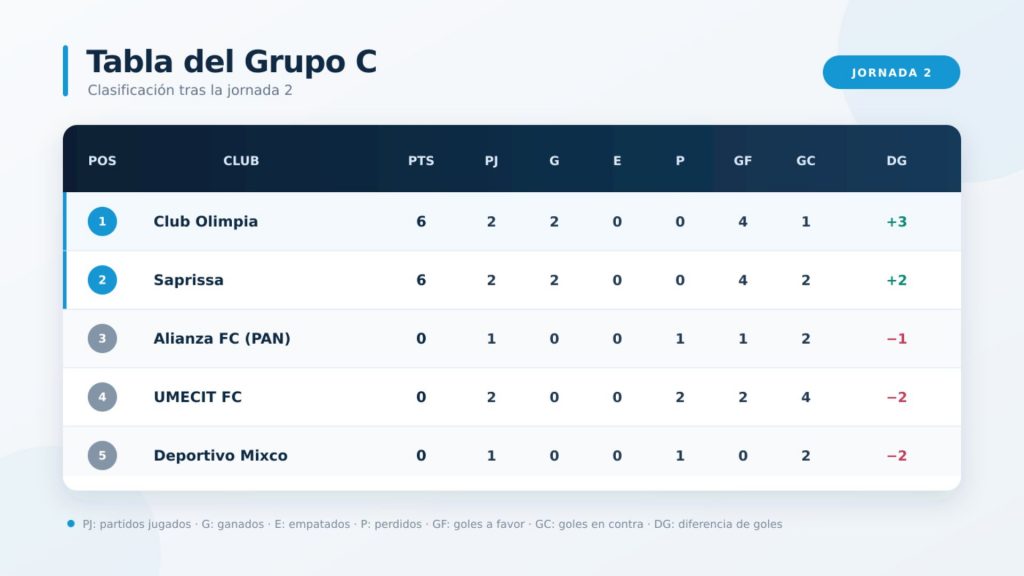1024x576 pixels.
Task: Click the Tabla del Grupo C title
Action: click(232, 62)
